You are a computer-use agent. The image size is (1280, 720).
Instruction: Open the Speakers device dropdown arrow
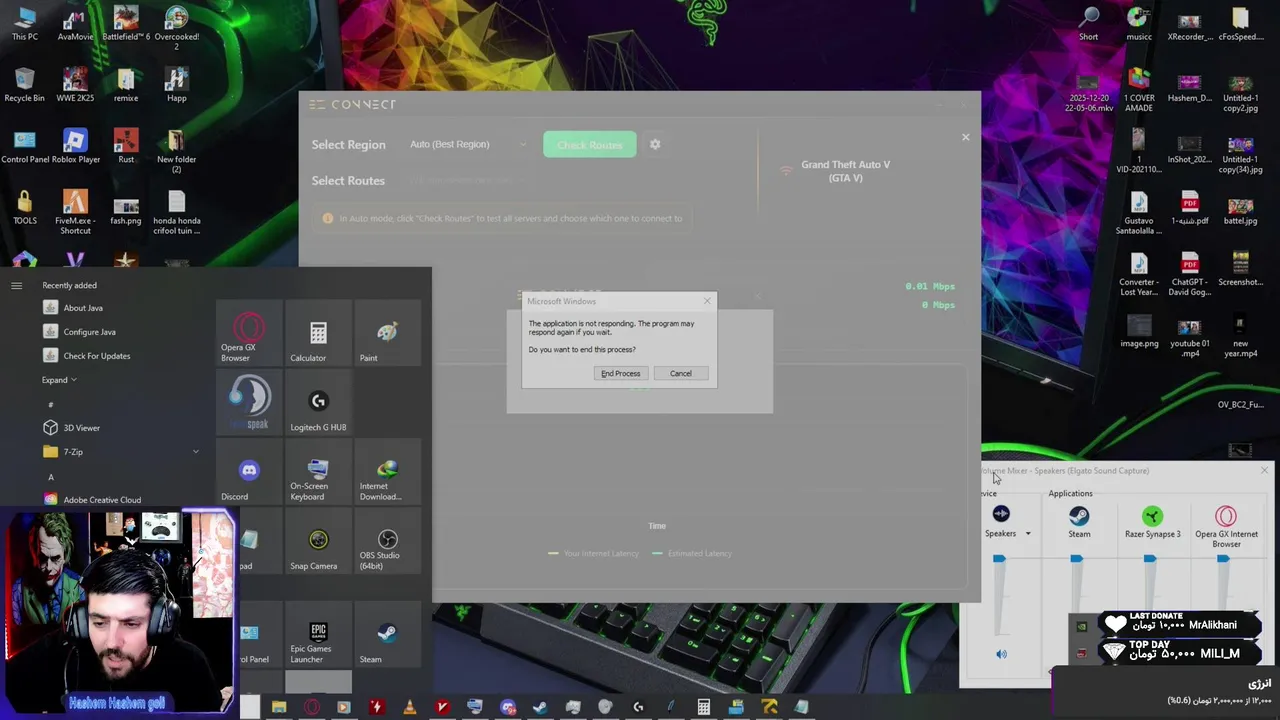1027,534
